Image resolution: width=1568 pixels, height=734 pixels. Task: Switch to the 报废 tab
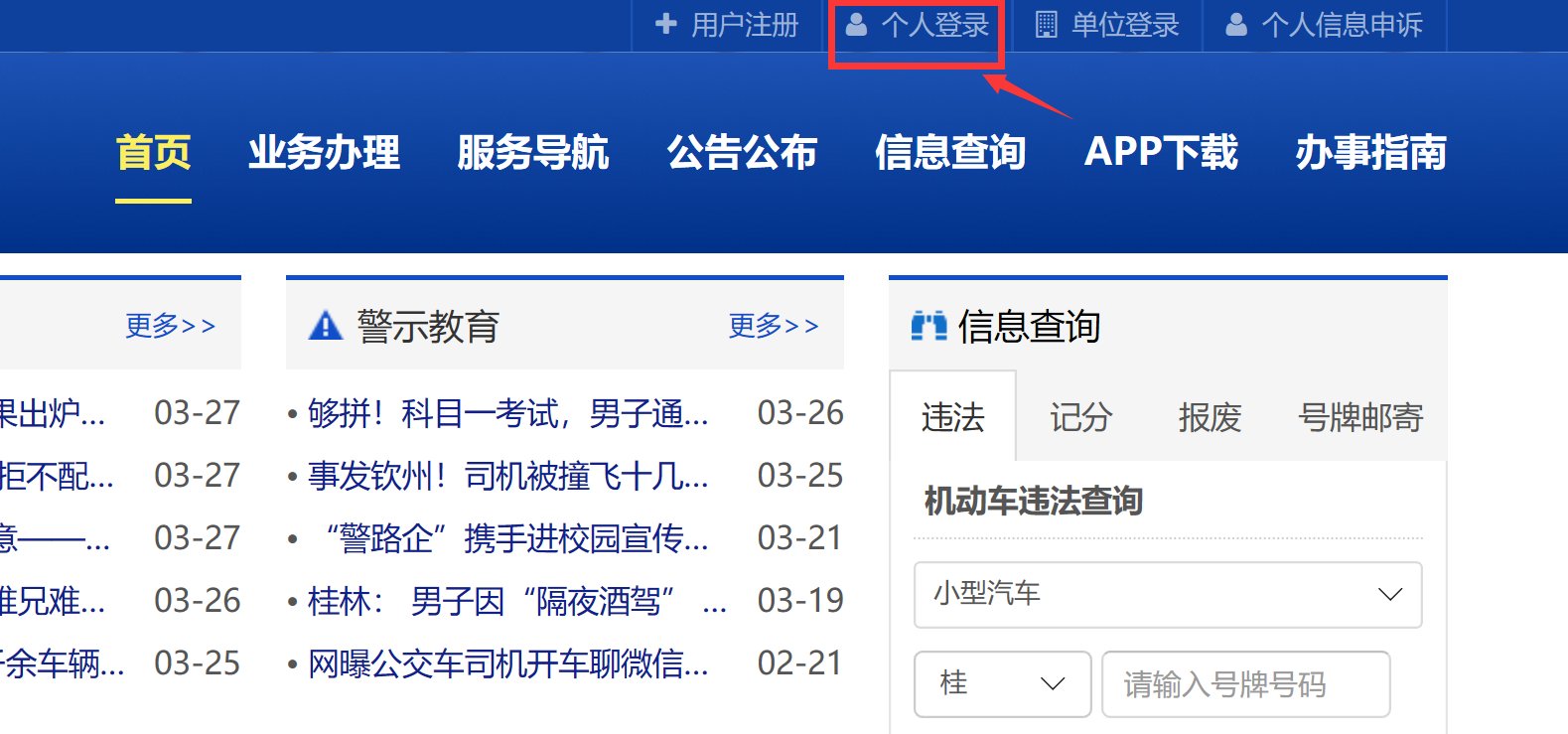[1210, 417]
